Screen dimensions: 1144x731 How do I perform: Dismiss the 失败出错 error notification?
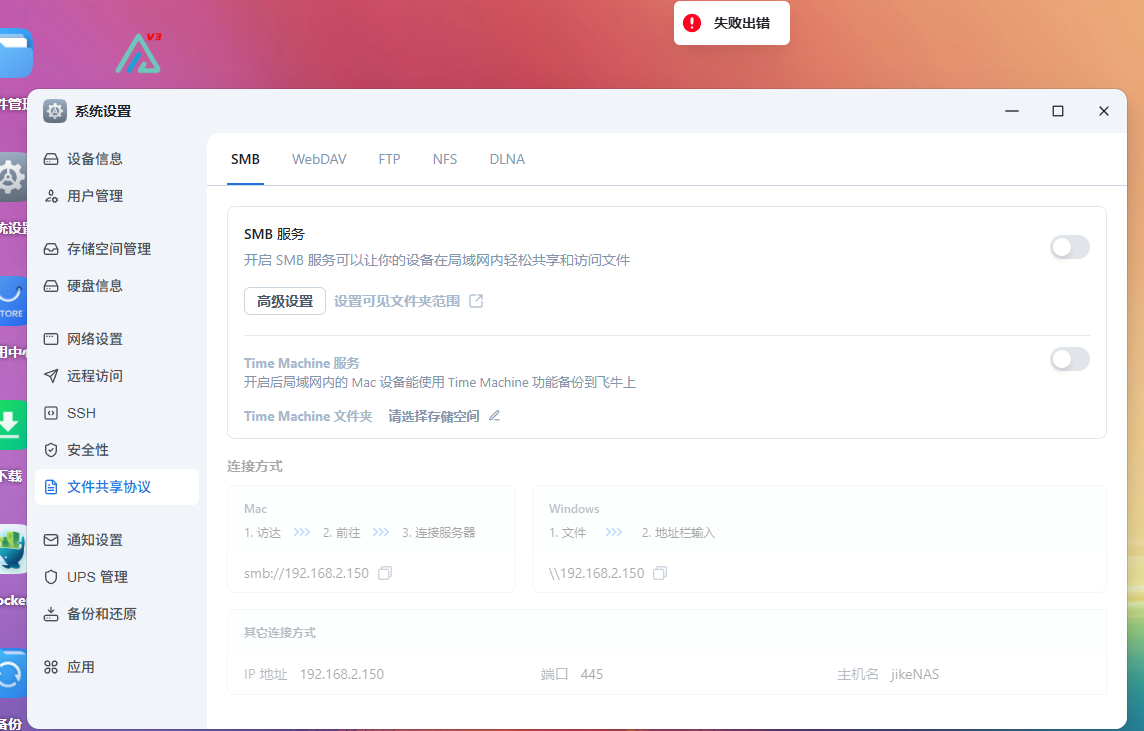(731, 22)
